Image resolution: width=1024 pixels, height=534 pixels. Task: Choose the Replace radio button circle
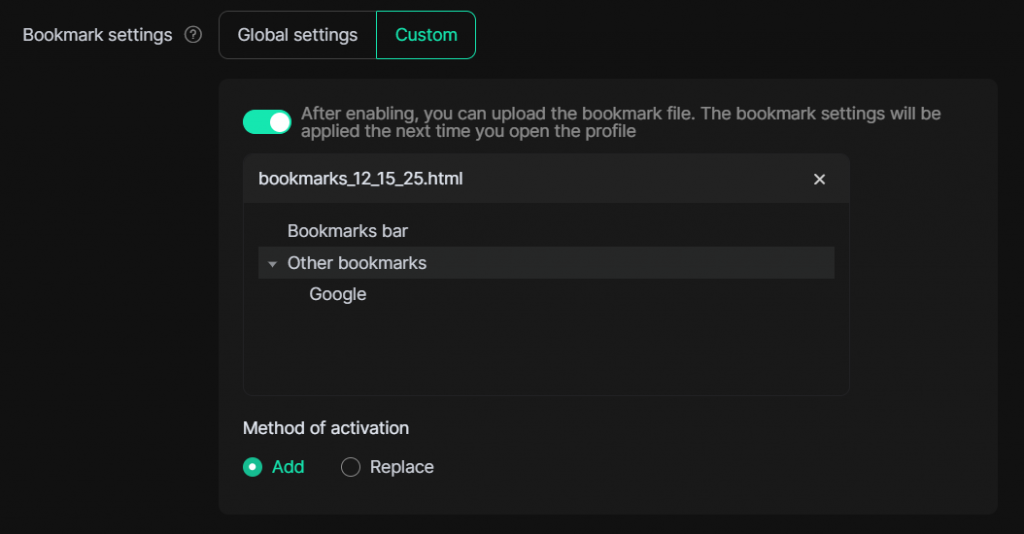[351, 467]
